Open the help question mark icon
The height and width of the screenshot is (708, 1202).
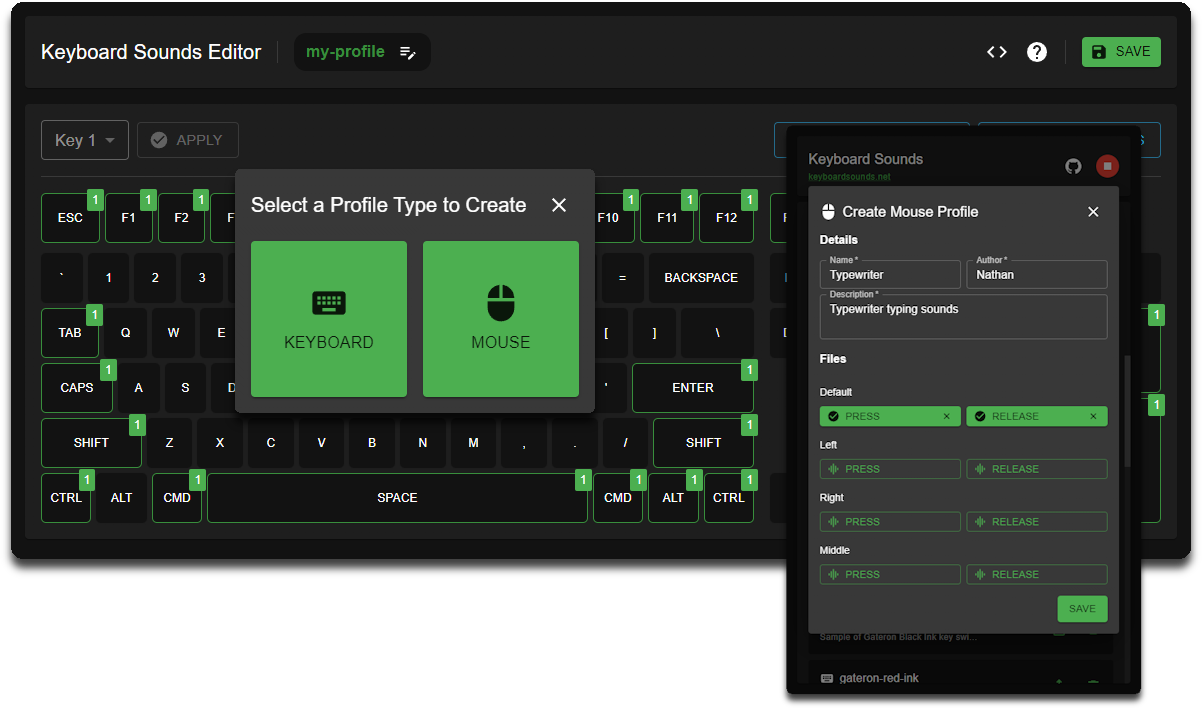[1037, 52]
